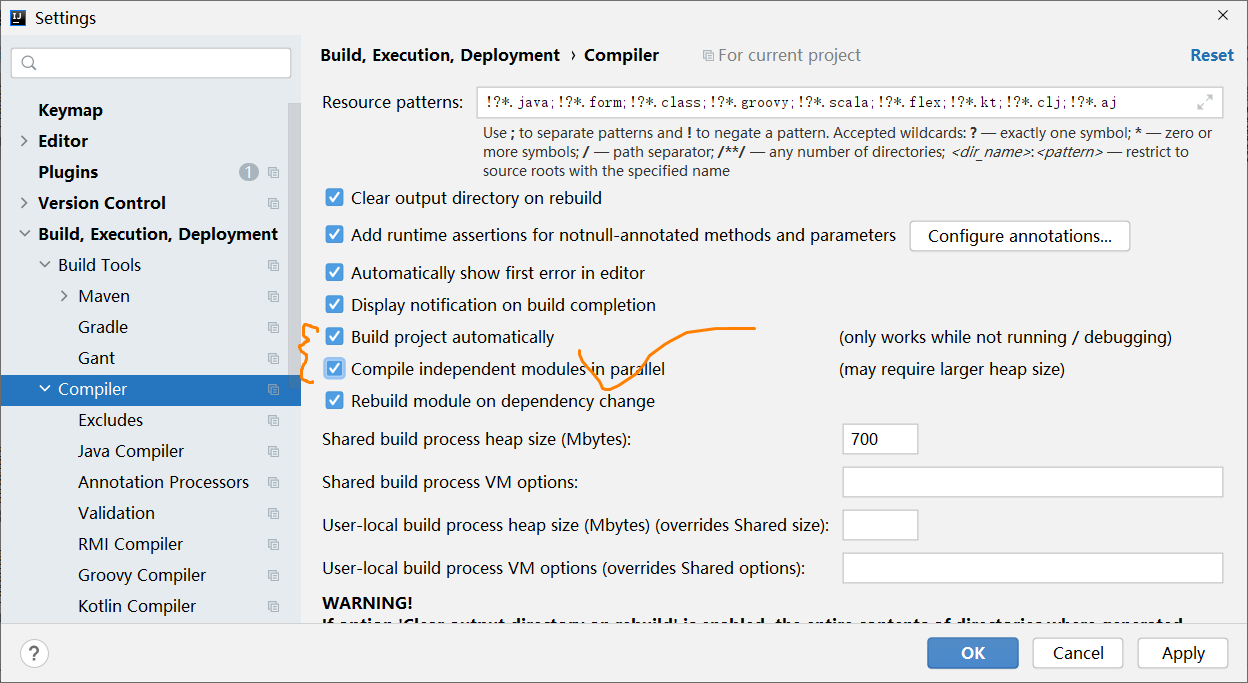Select Java Compiler in settings tree
This screenshot has width=1248, height=683.
tap(131, 451)
